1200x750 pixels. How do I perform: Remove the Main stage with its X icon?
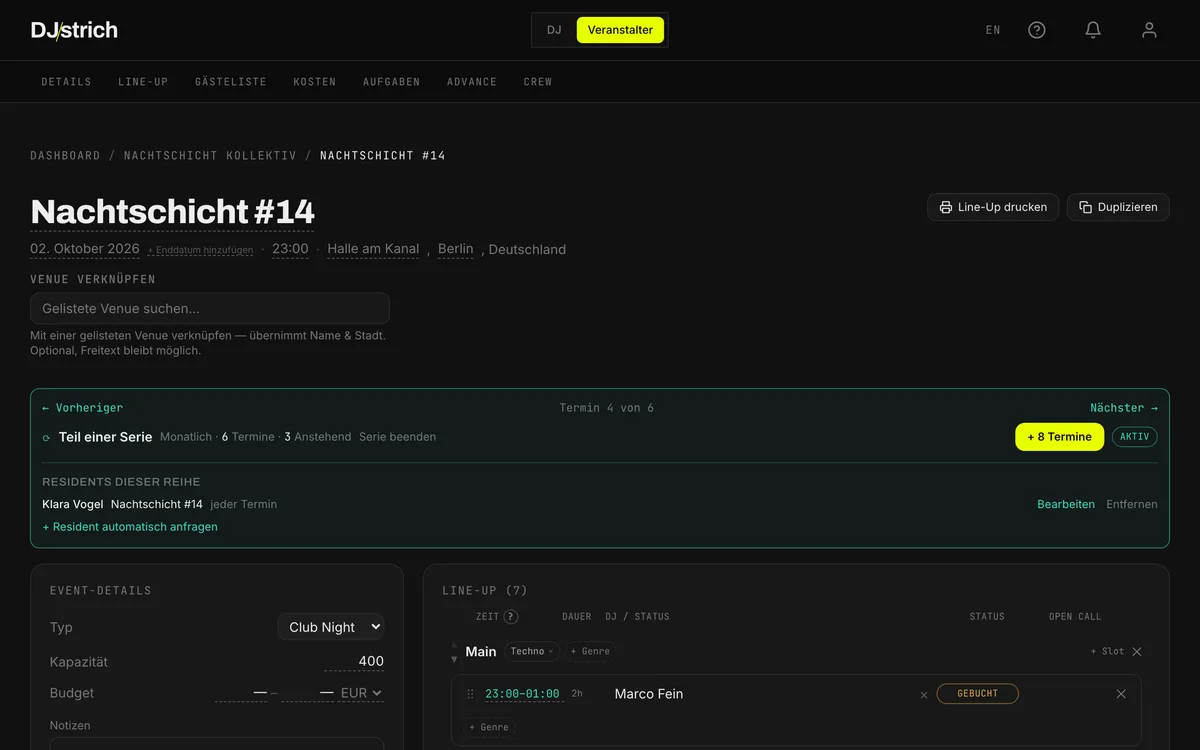pos(1137,651)
